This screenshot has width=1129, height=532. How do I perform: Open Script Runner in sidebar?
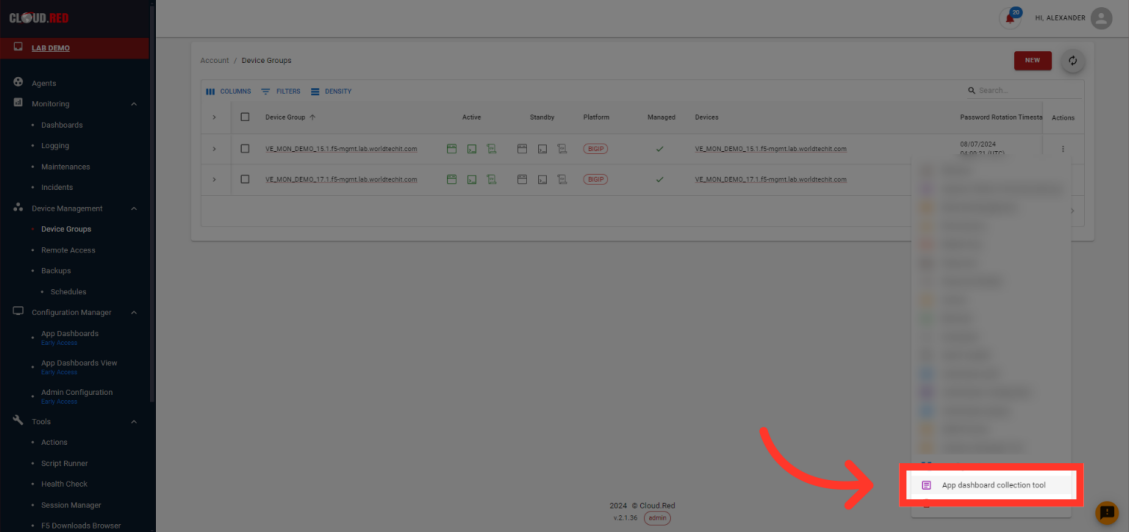(65, 463)
